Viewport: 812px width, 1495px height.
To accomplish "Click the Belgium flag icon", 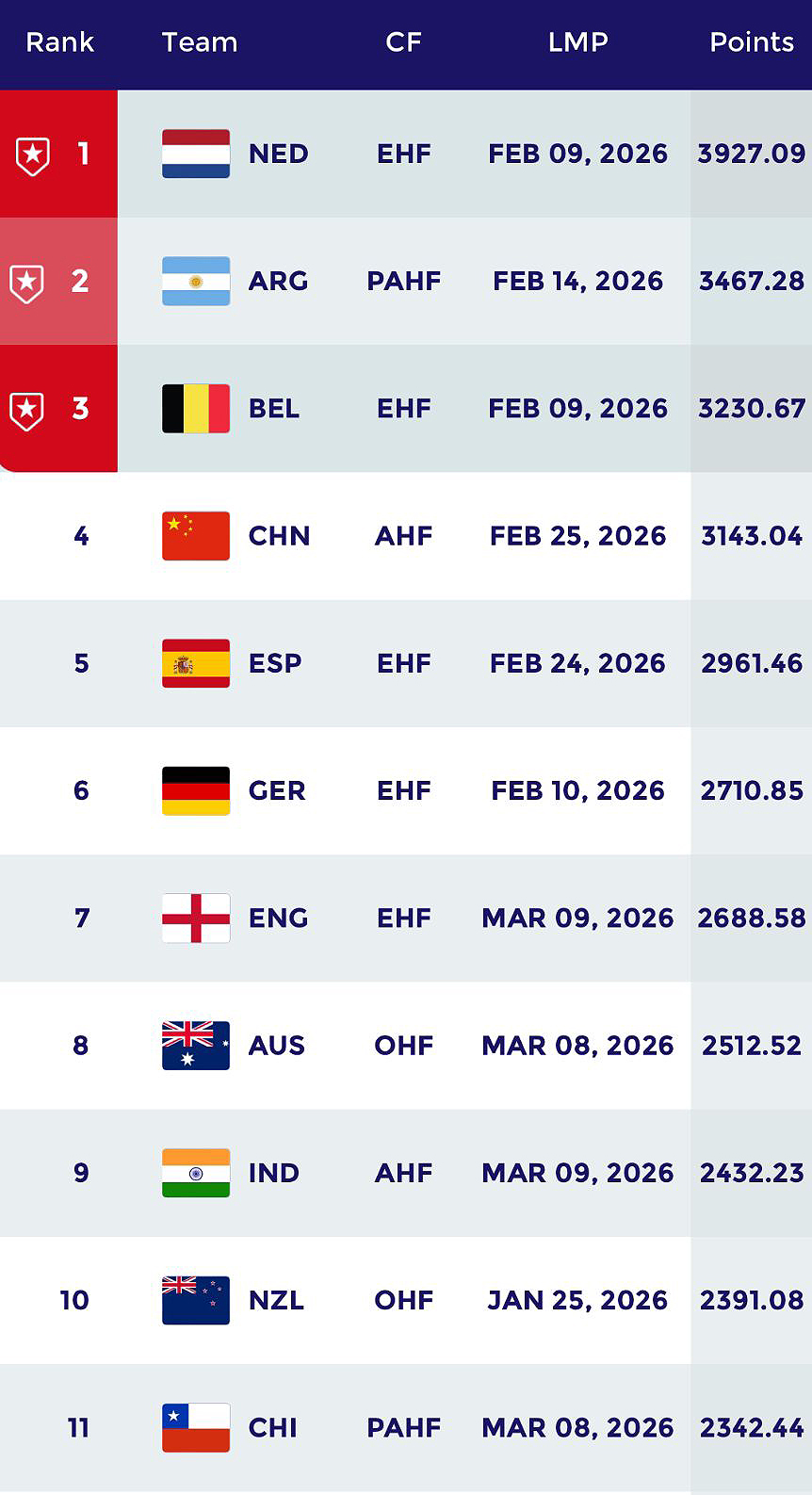I will (196, 408).
